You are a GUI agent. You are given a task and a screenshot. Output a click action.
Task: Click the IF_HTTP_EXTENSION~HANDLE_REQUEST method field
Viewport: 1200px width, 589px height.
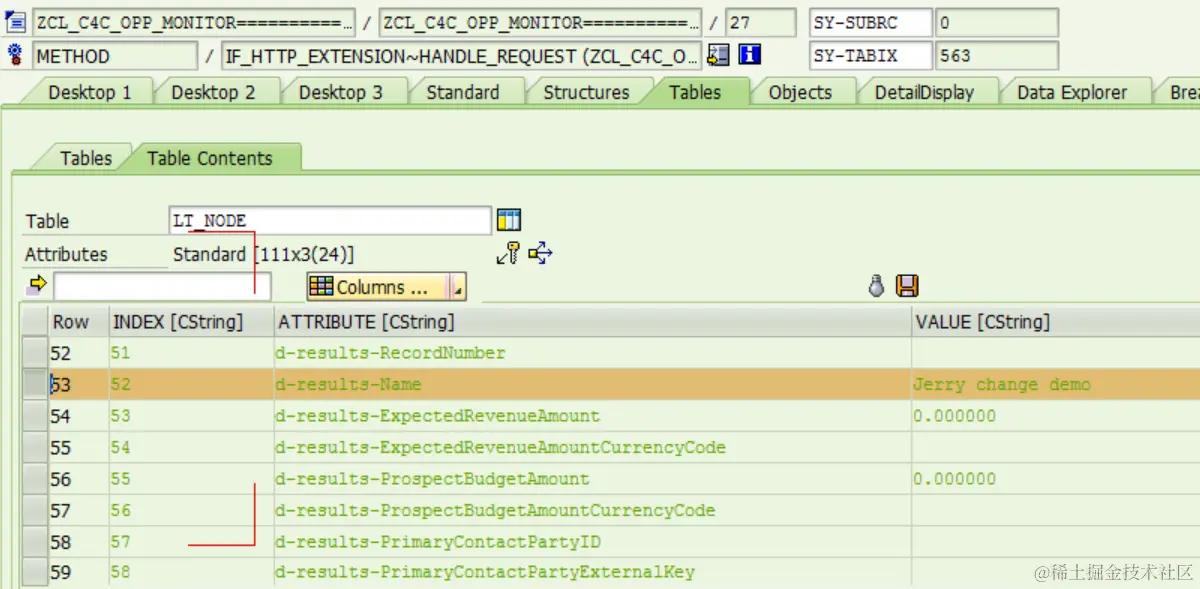pos(462,56)
